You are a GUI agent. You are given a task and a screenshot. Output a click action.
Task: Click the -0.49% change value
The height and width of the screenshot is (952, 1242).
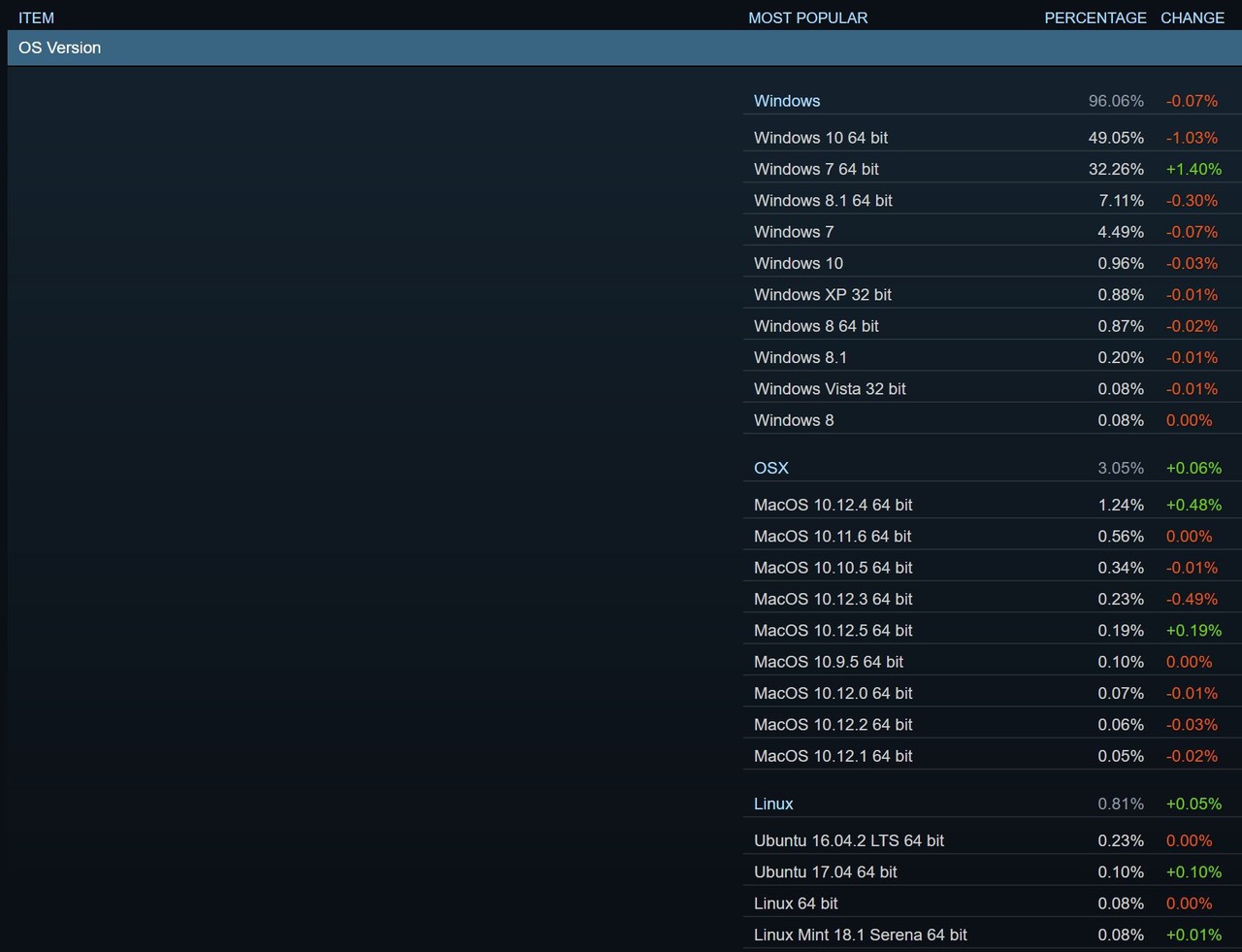[x=1192, y=599]
